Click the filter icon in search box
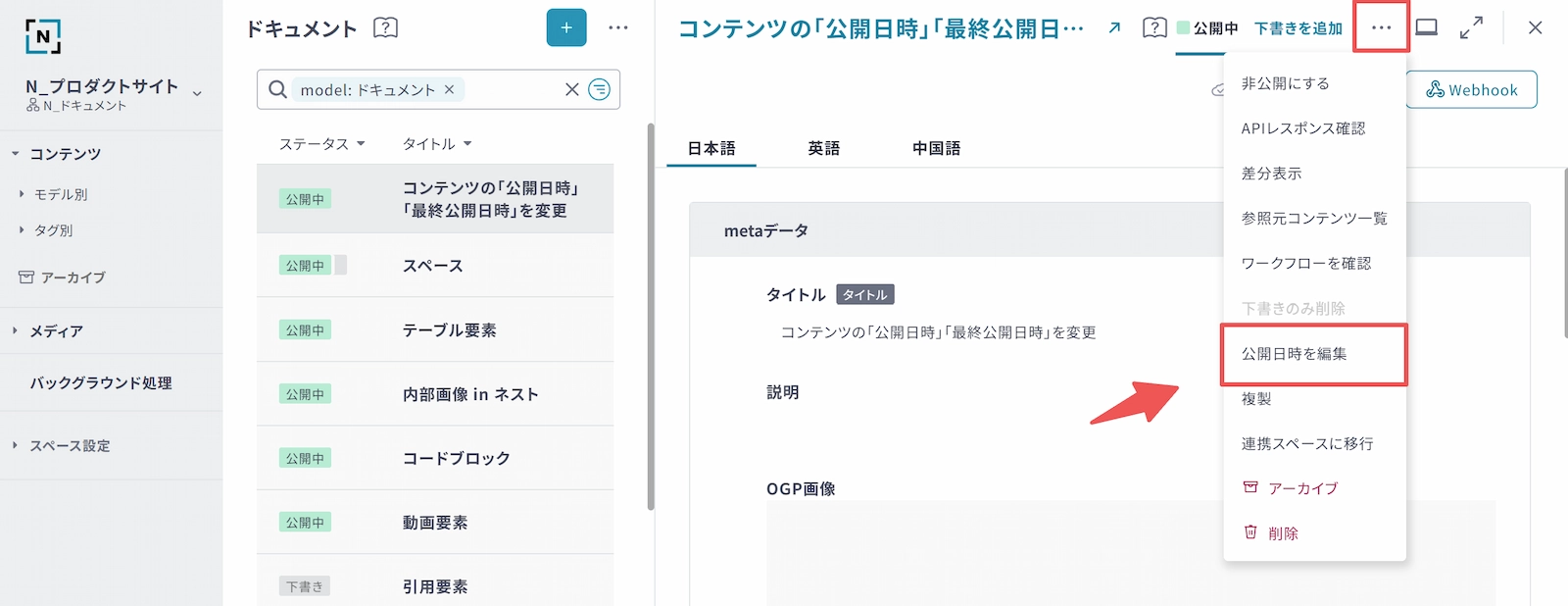The height and width of the screenshot is (606, 1568). [x=599, y=89]
